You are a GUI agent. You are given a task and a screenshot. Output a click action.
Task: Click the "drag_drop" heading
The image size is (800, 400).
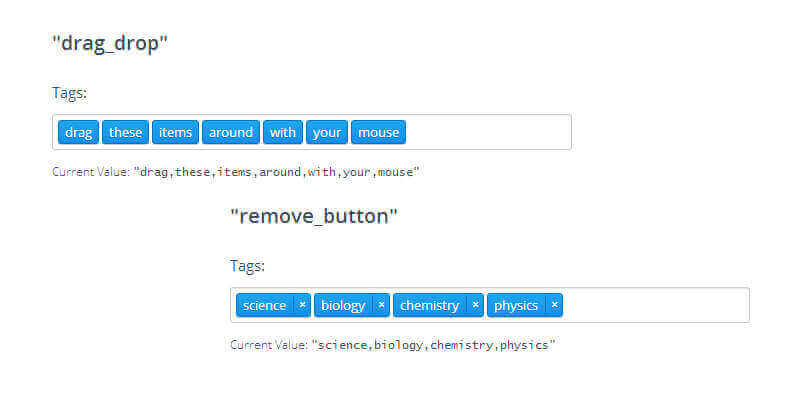pos(110,43)
